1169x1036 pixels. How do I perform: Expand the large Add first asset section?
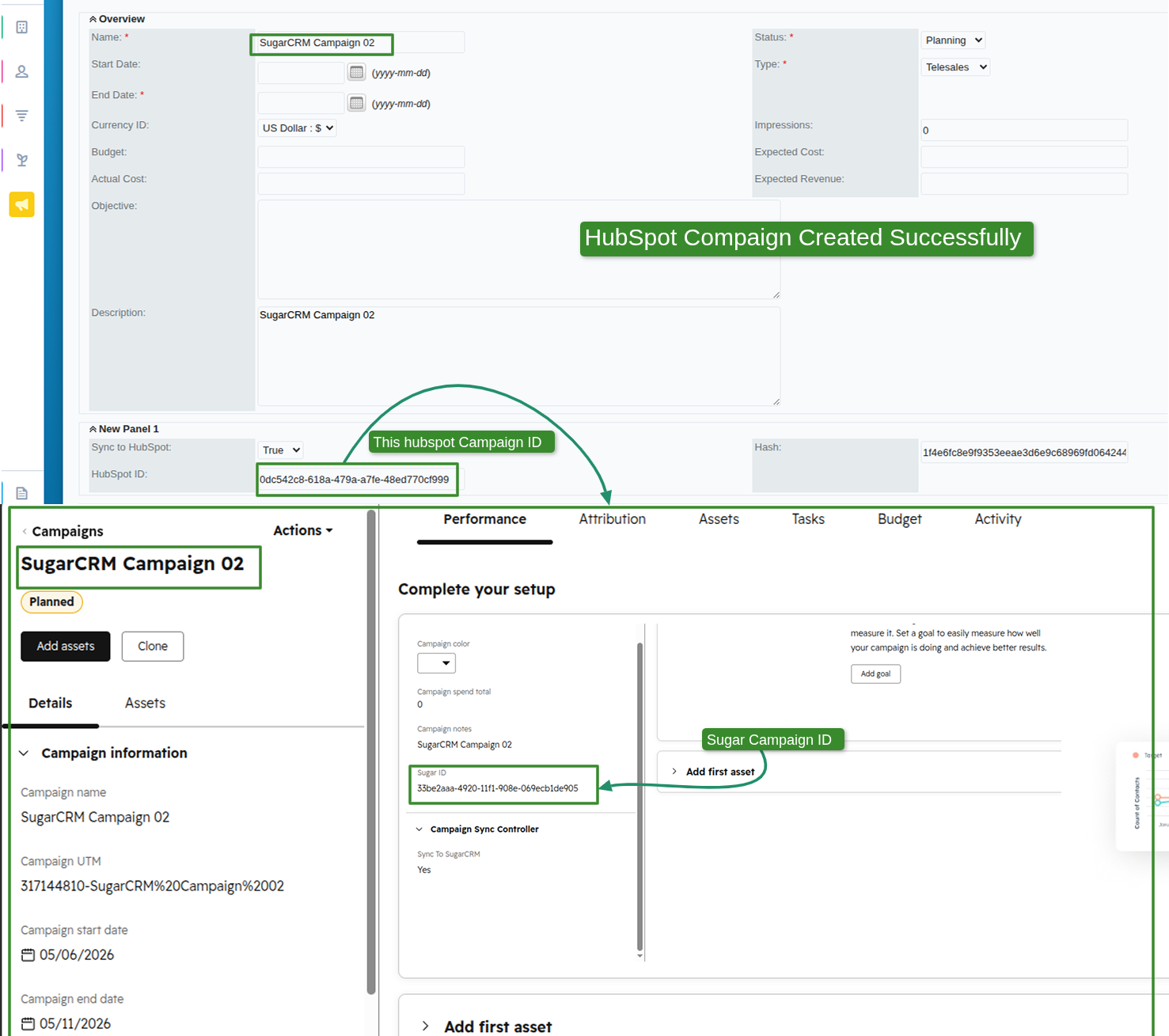(x=426, y=1026)
